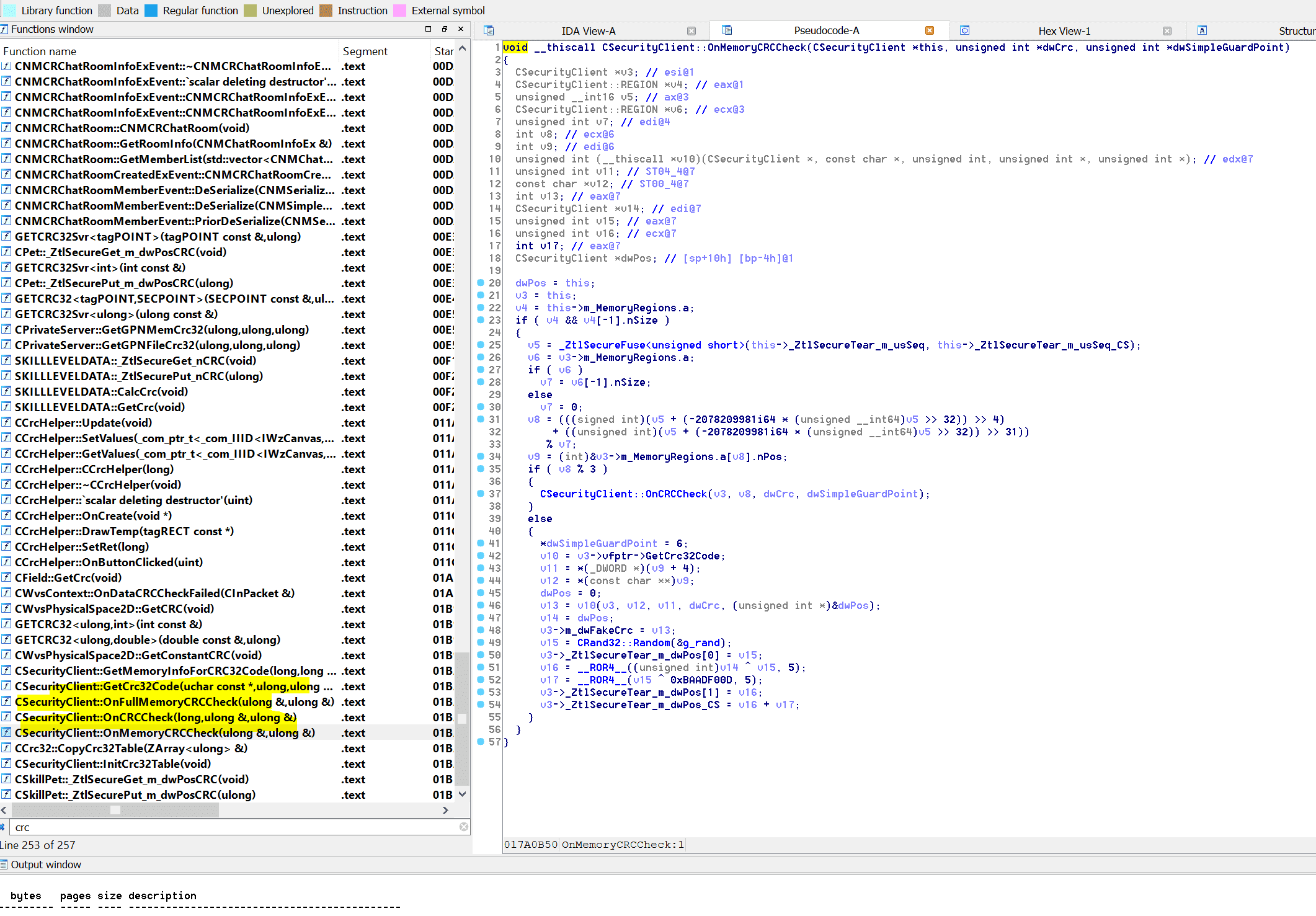This screenshot has width=1316, height=916.
Task: Click function icon beside CCrc32::CopyCrc32Table
Action: tap(6, 748)
